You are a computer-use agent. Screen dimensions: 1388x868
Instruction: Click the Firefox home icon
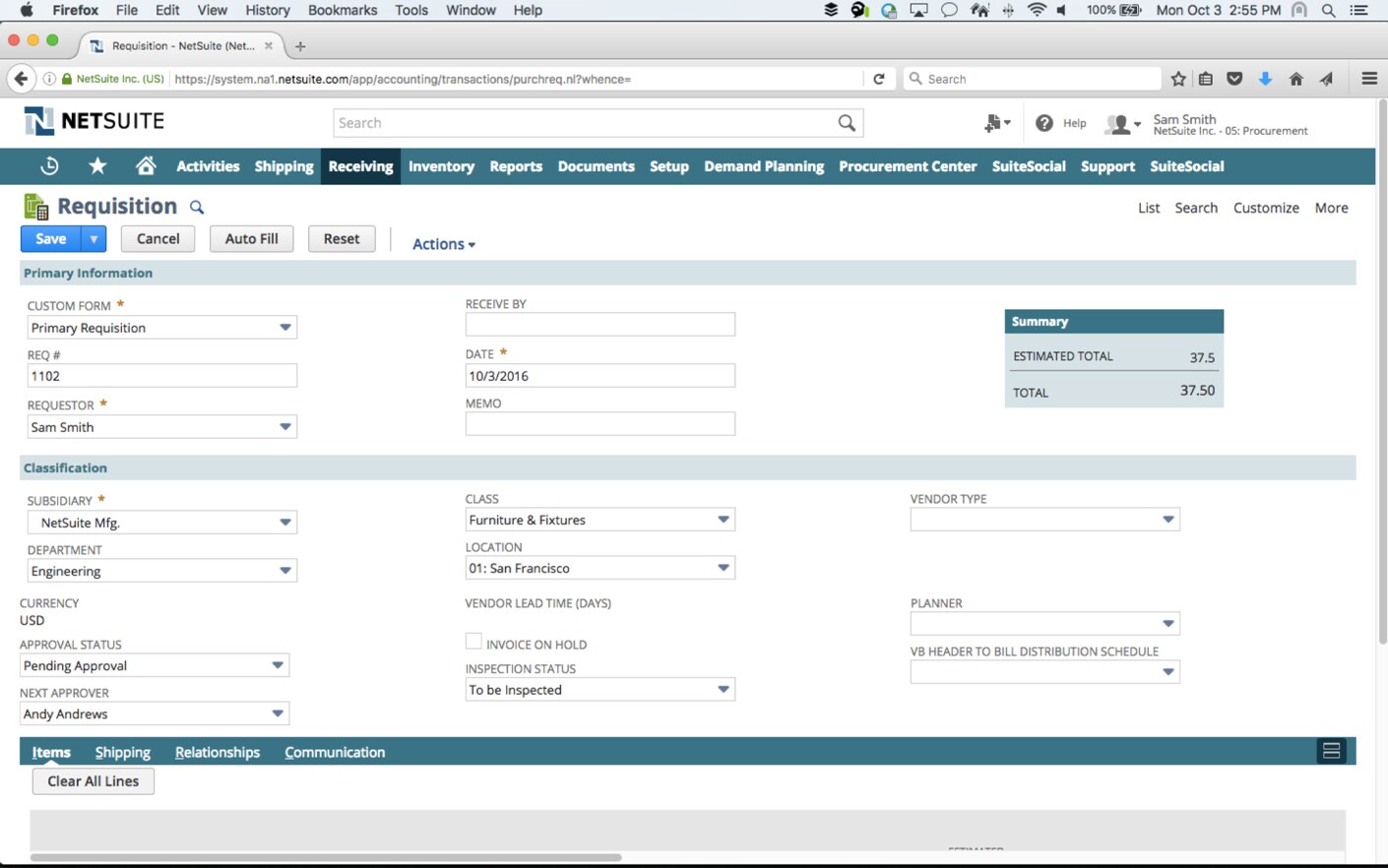(x=1295, y=79)
